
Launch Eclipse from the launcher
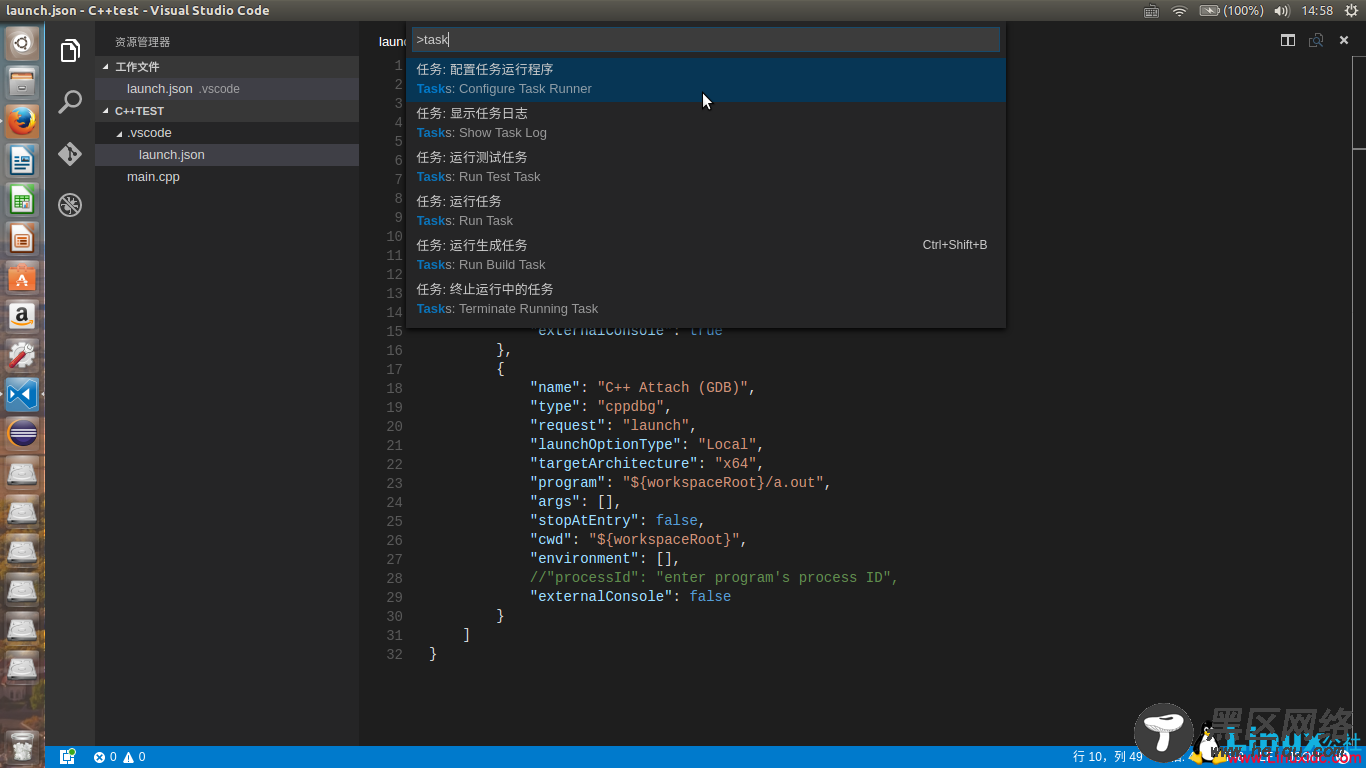pyautogui.click(x=22, y=433)
